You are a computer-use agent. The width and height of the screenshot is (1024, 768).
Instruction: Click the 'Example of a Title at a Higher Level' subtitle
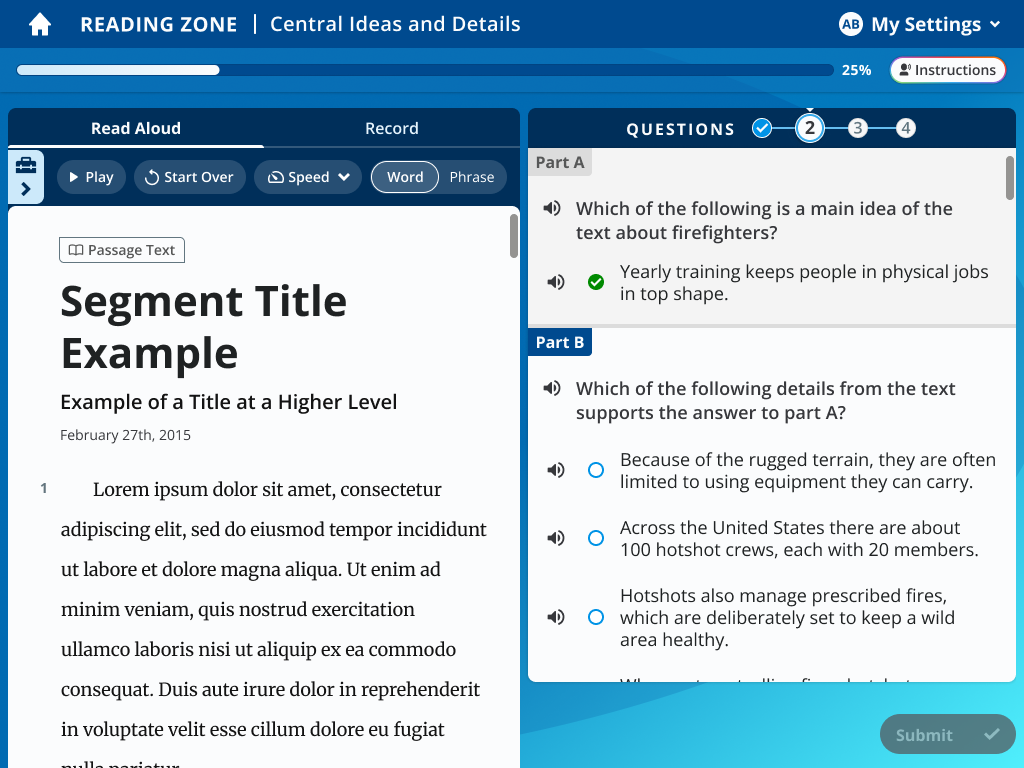pos(229,402)
